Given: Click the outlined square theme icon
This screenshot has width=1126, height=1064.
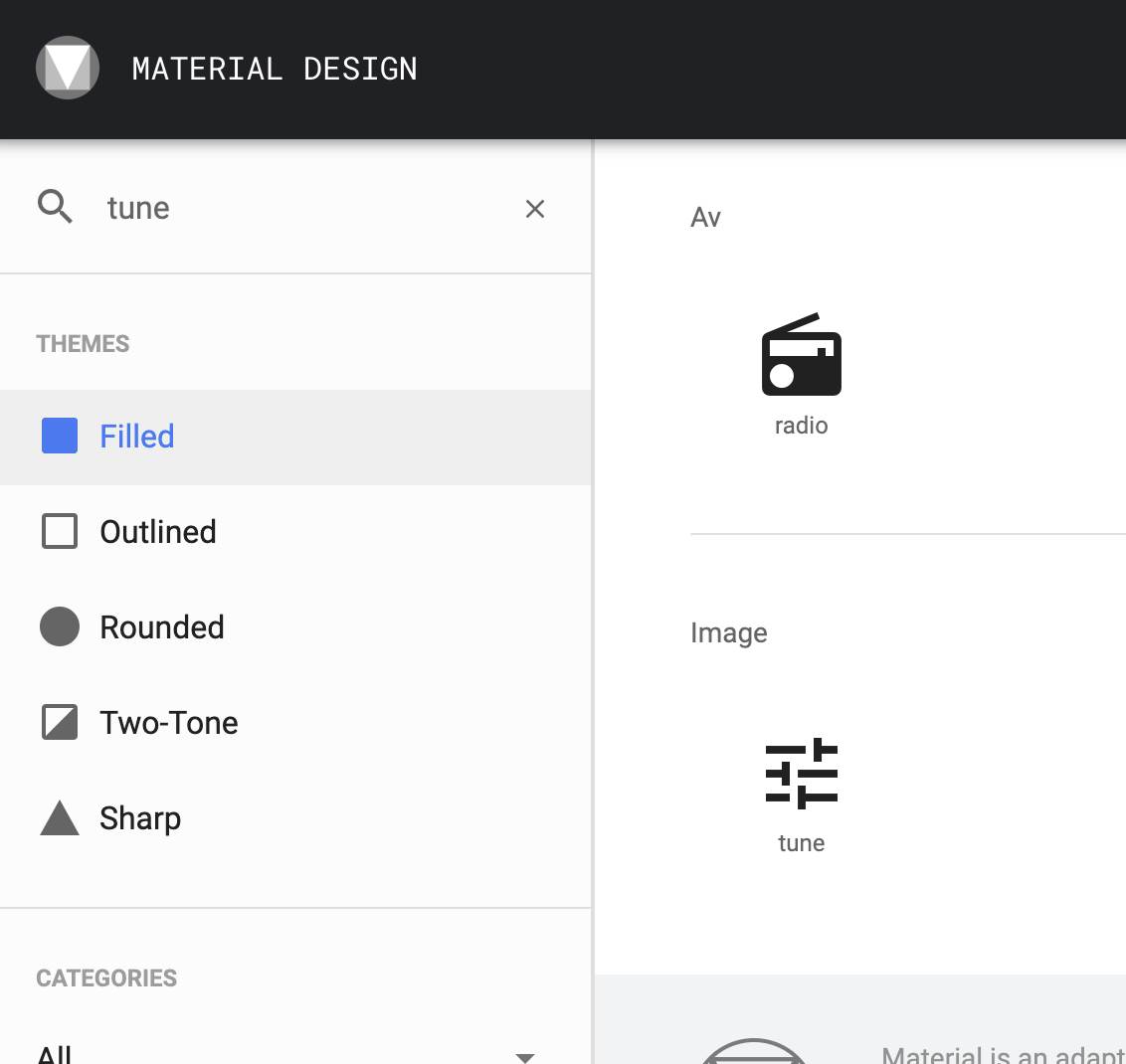Looking at the screenshot, I should [x=59, y=531].
